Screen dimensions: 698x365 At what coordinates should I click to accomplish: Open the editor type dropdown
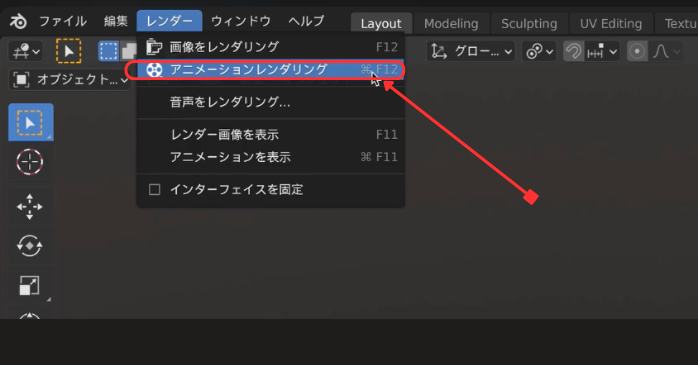point(26,52)
